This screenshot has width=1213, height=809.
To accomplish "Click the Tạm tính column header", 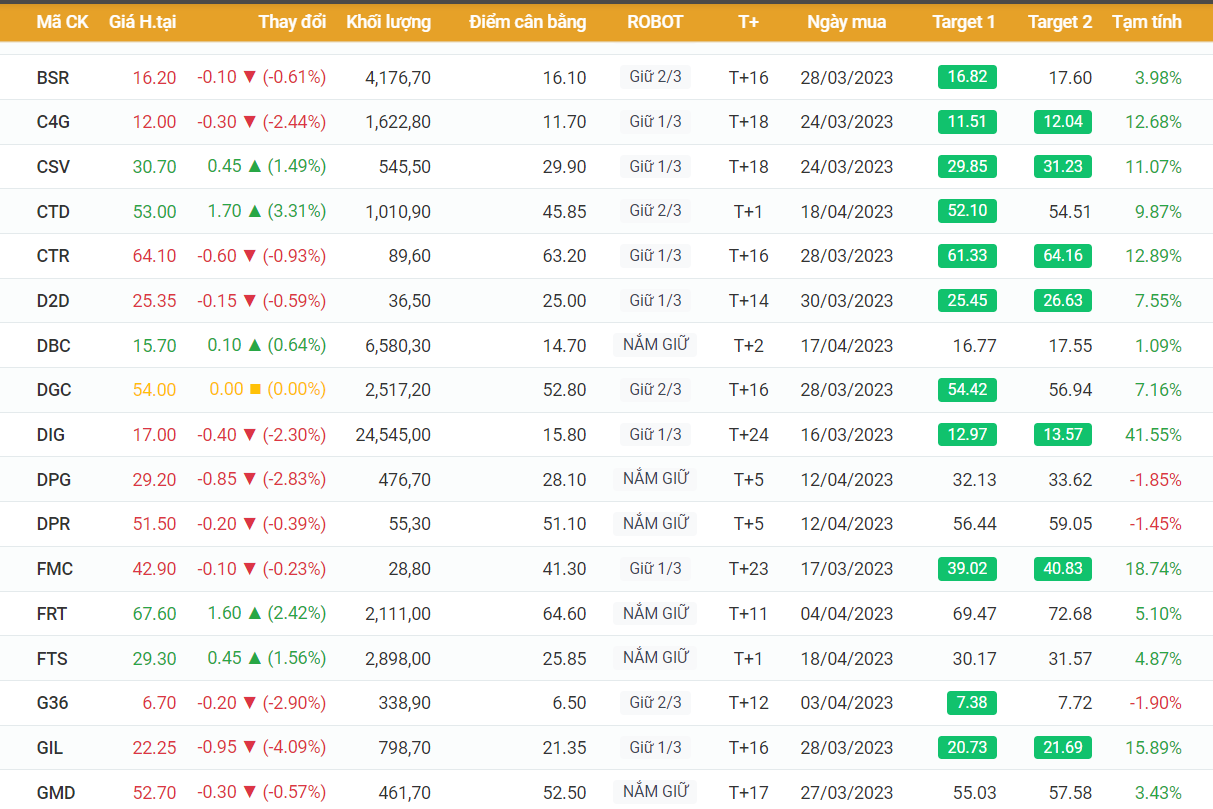I will (x=1146, y=21).
